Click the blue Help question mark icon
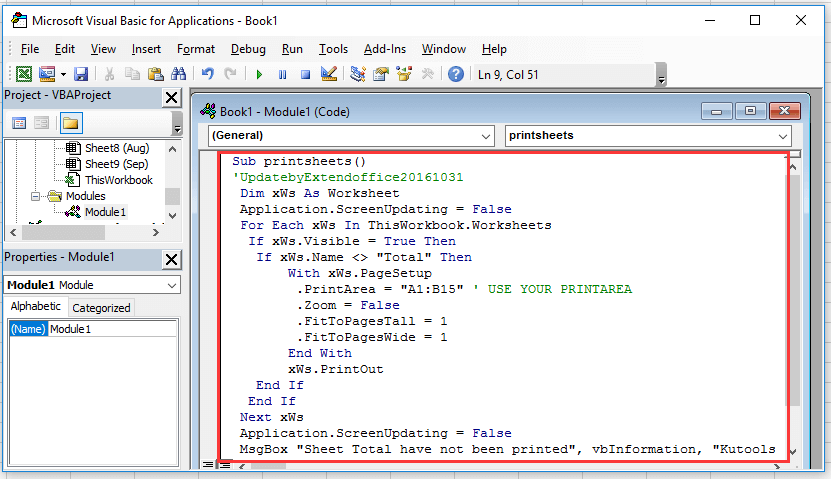831x479 pixels. 456,74
